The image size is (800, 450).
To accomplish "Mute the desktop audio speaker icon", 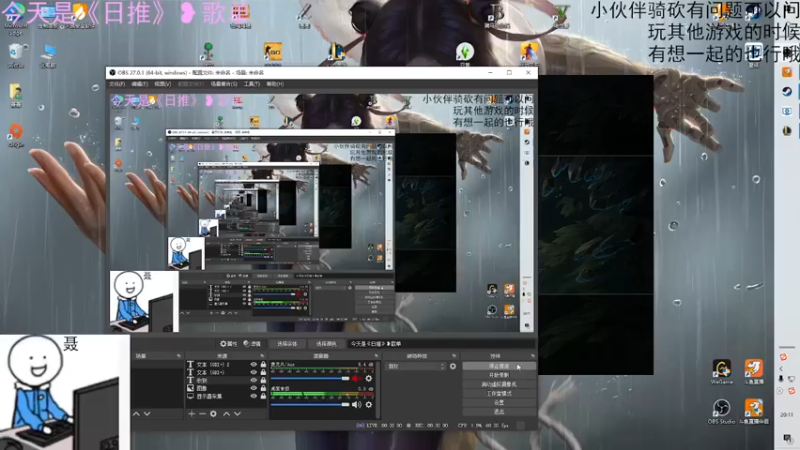I will point(356,405).
